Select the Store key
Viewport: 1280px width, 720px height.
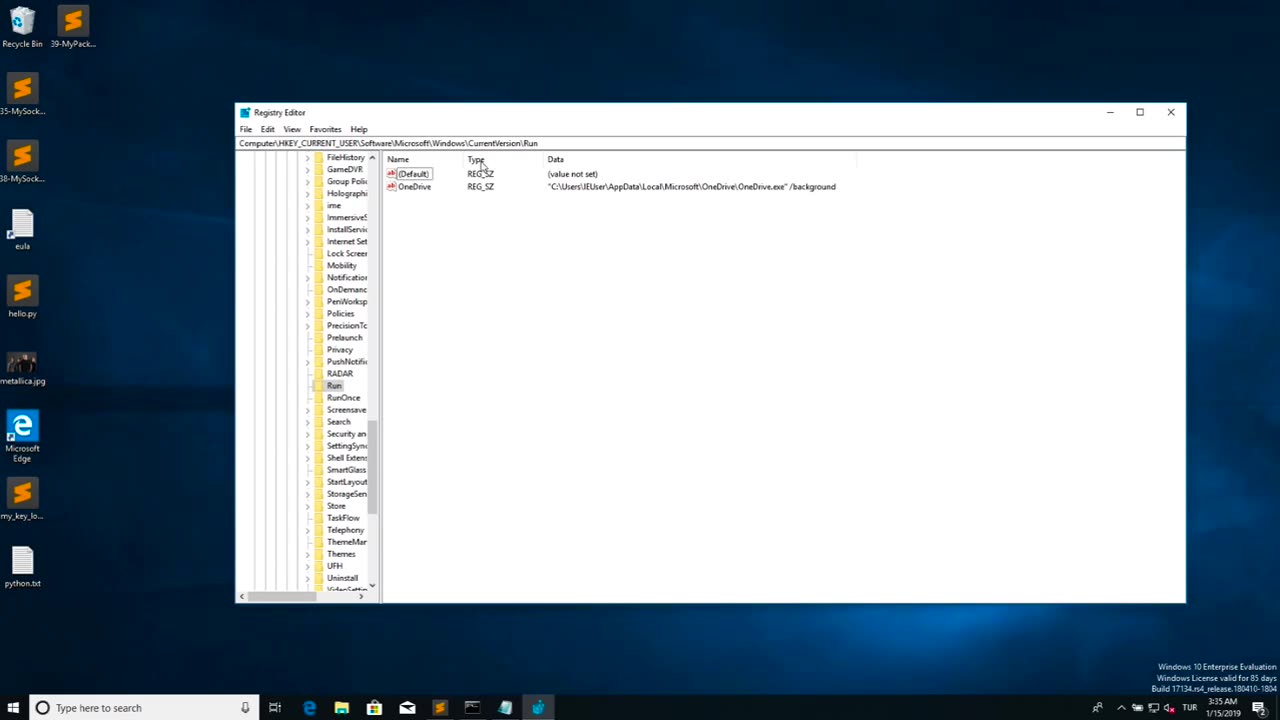click(x=336, y=506)
